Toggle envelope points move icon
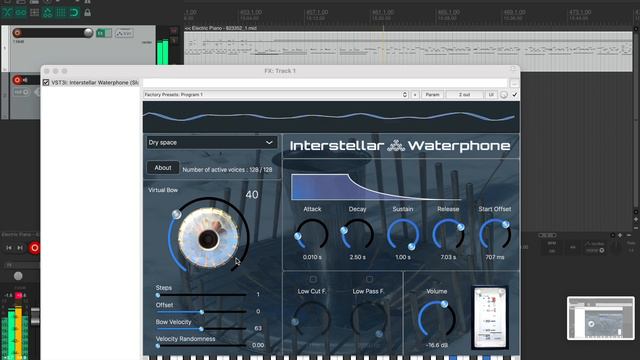This screenshot has width=640, height=360. pos(47,13)
